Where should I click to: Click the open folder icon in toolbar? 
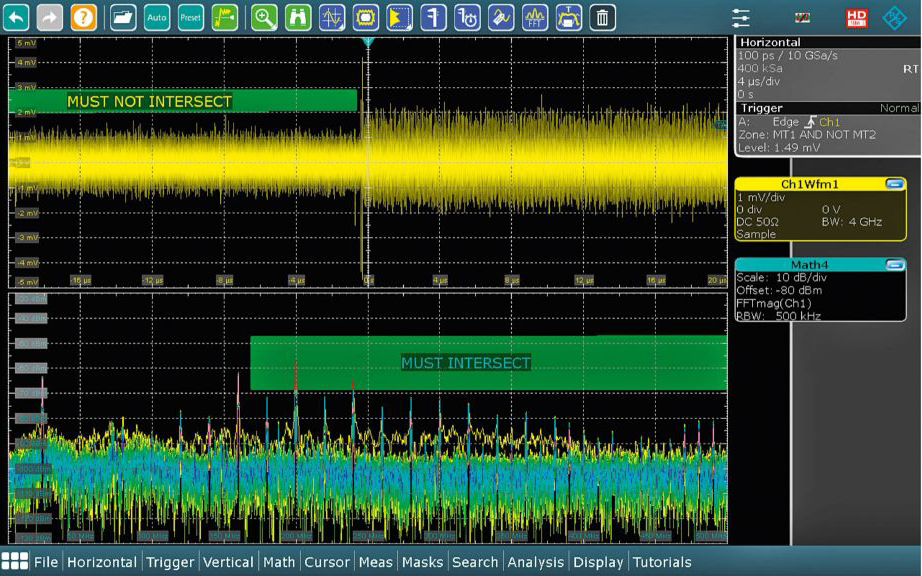tap(123, 17)
